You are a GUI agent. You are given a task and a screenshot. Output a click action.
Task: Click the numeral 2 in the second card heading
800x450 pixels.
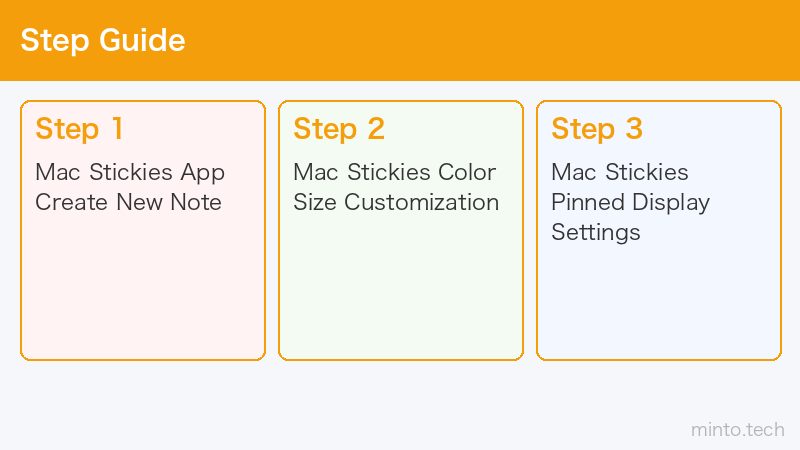pyautogui.click(x=376, y=128)
